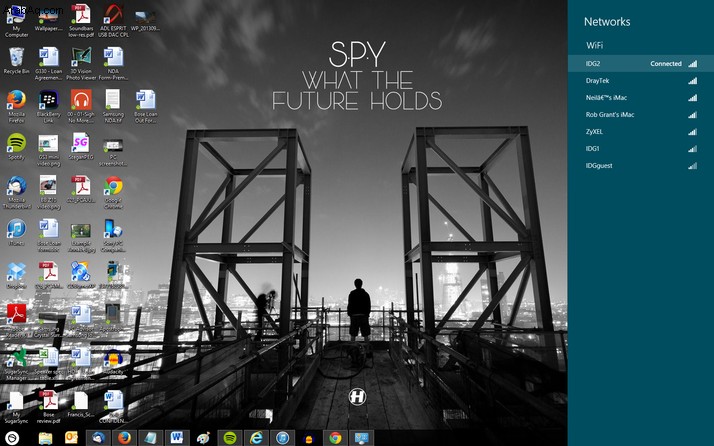The height and width of the screenshot is (446, 714).
Task: Select the DrayTek WiFi network
Action: point(641,81)
